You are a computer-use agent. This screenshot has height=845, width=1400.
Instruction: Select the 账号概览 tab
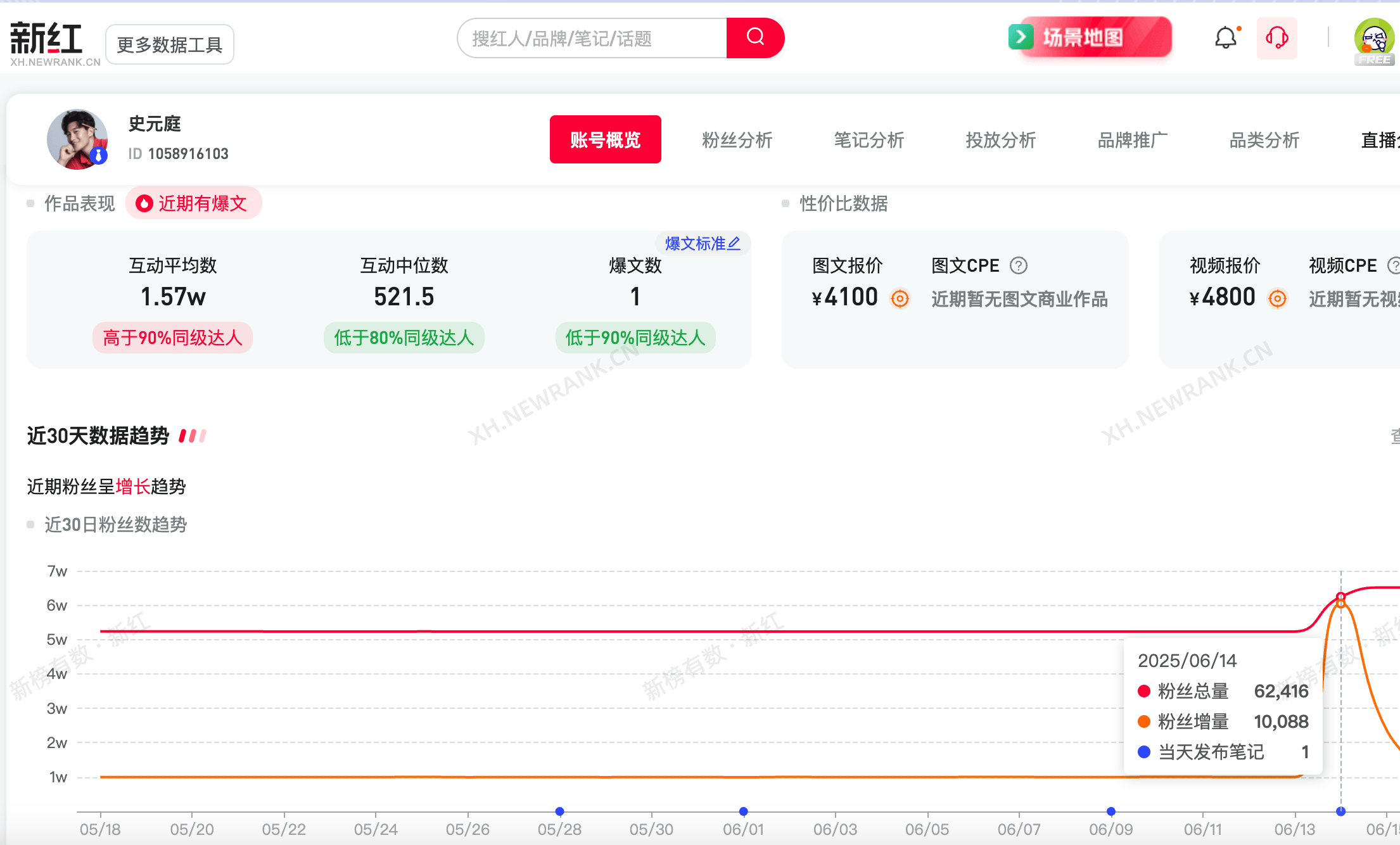[605, 139]
